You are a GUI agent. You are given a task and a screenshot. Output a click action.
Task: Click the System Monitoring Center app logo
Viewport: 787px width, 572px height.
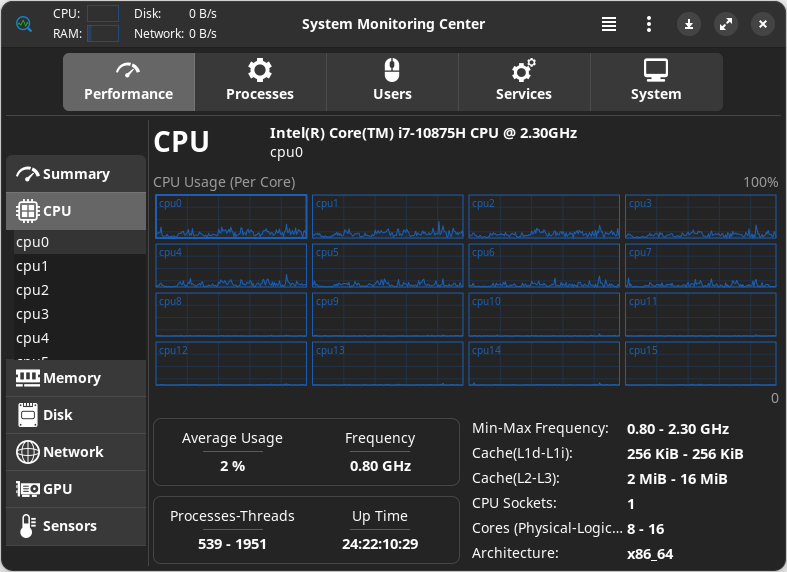pos(24,24)
